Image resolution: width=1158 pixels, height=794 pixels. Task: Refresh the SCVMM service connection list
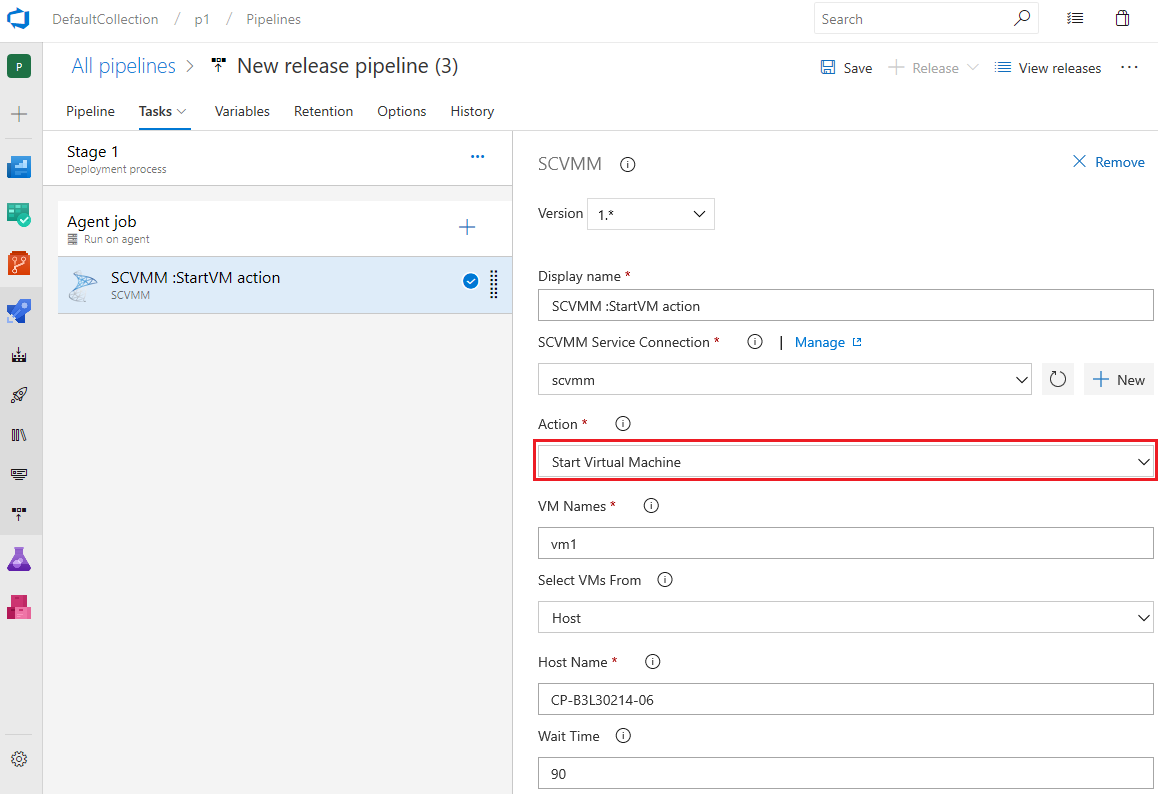(1058, 380)
